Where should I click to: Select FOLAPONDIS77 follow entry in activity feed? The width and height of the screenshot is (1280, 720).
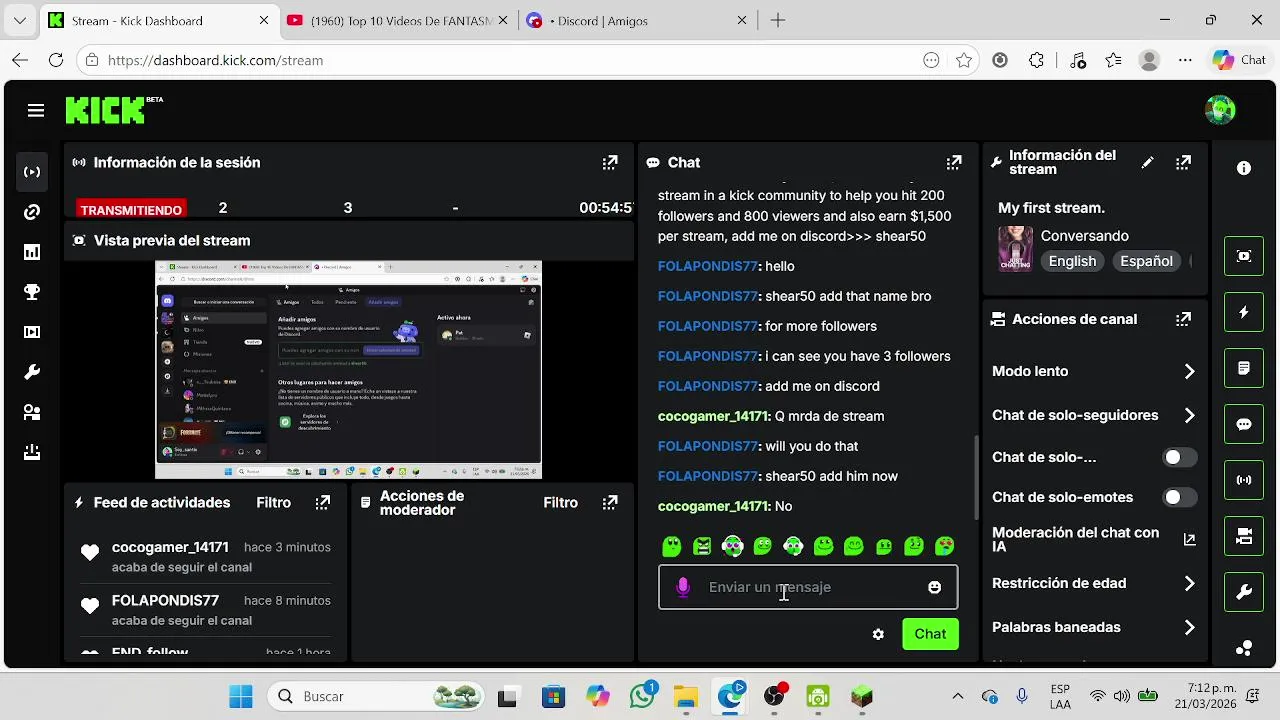pos(205,610)
